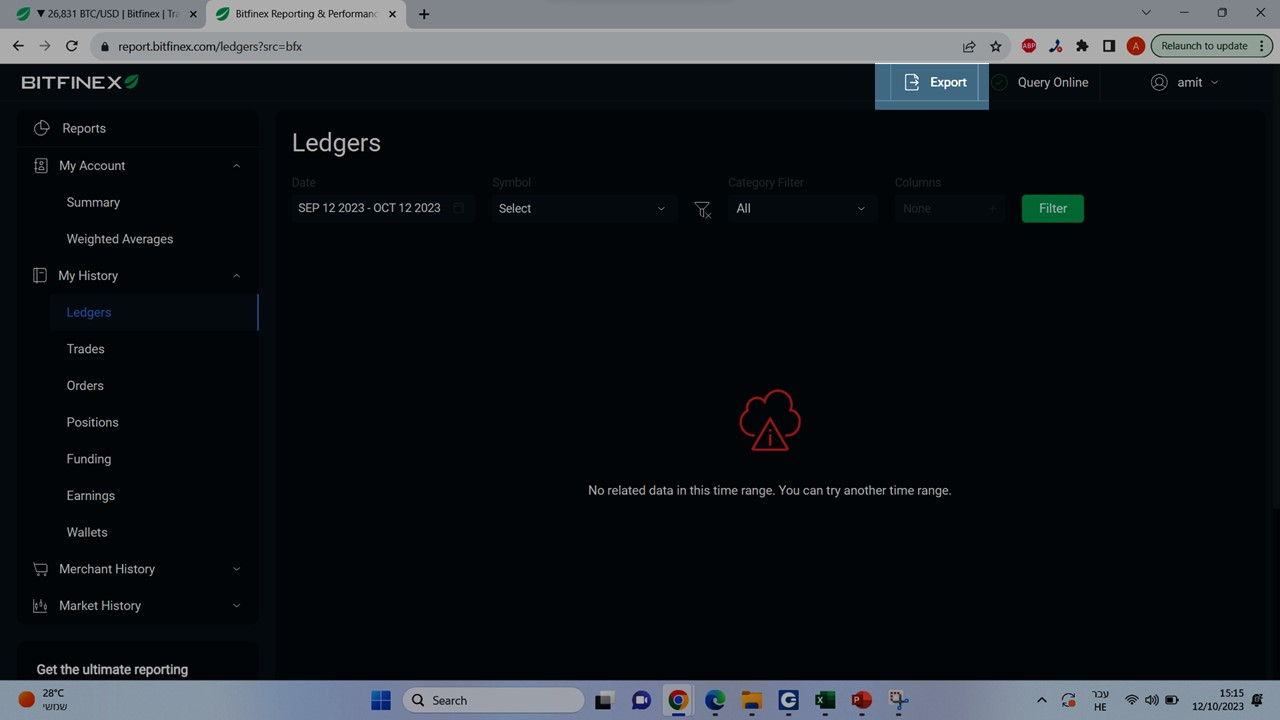Open the amit user account menu
Viewport: 1280px width, 720px height.
coord(1185,82)
